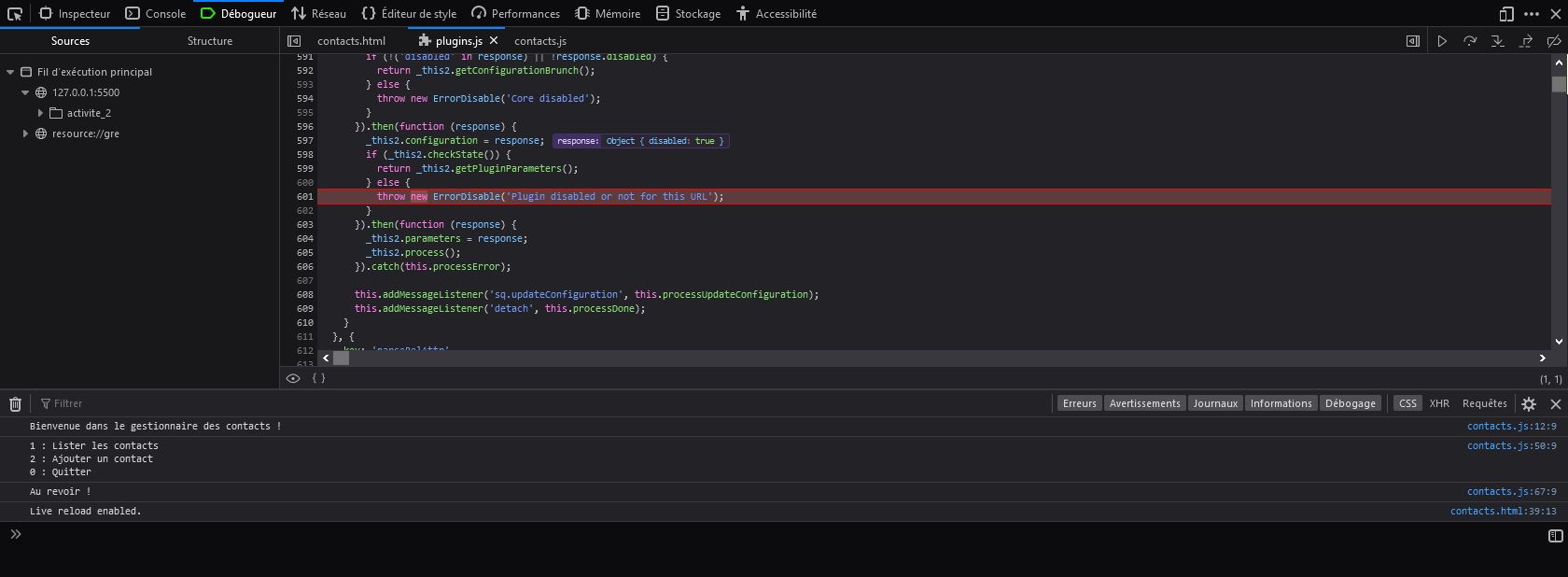1568x577 pixels.
Task: Clear the console with trash icon
Action: [15, 404]
